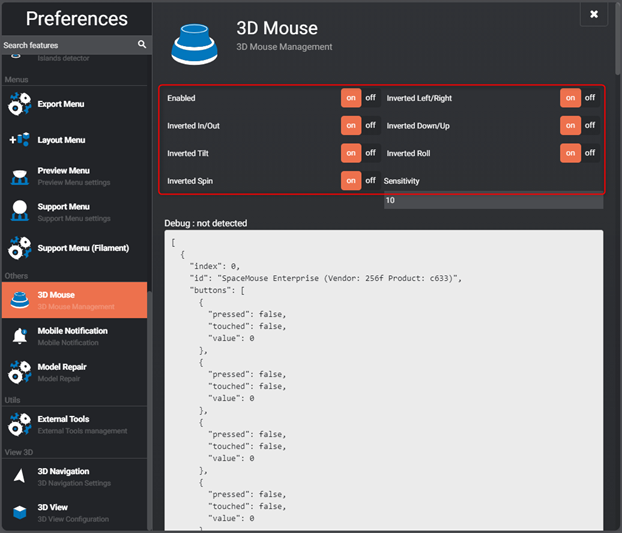
Task: Click the Support Menu icon
Action: click(19, 211)
